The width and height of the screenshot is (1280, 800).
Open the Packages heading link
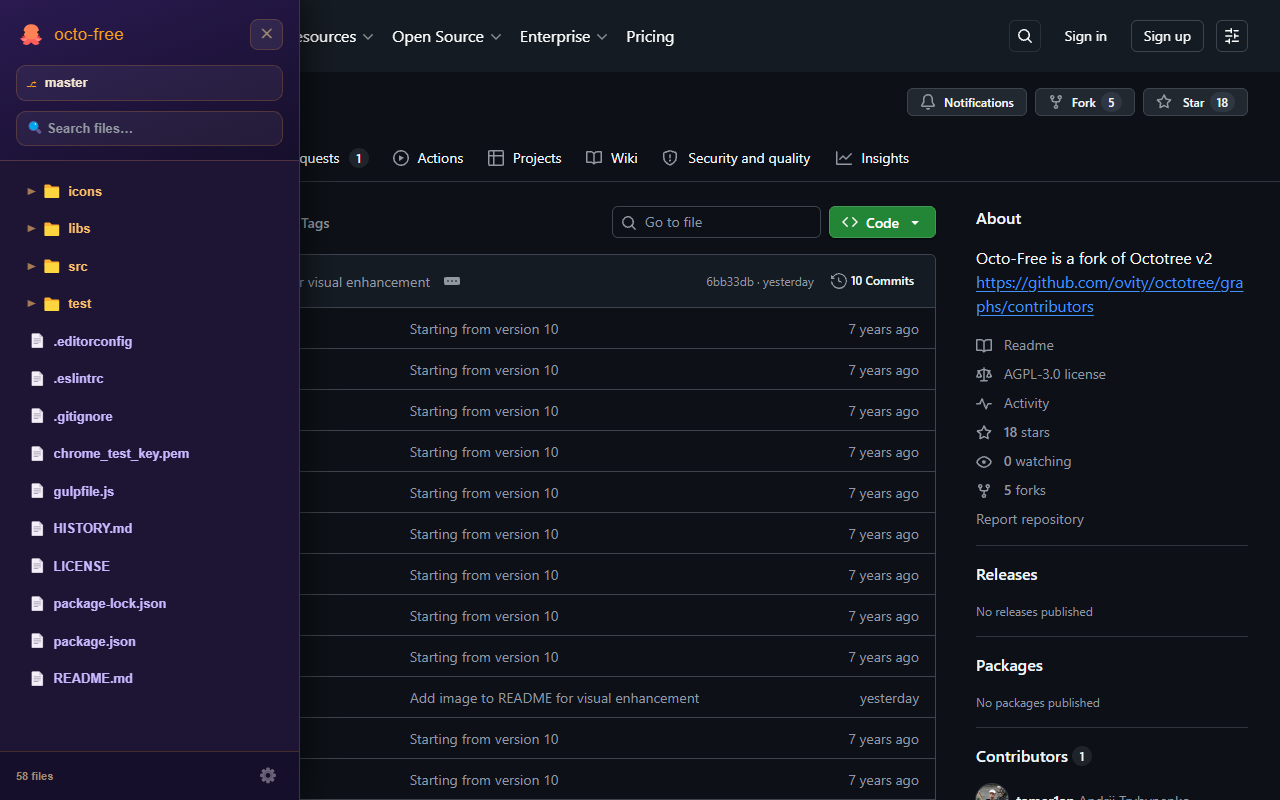[1009, 665]
